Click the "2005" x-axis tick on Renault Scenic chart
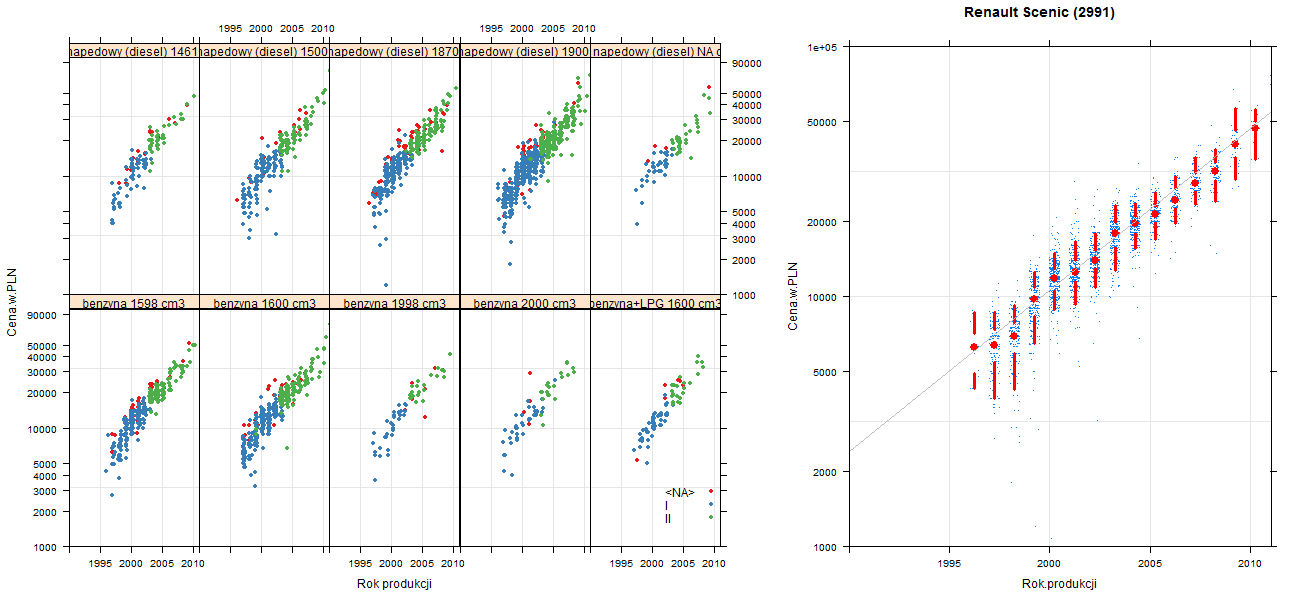 (1150, 564)
